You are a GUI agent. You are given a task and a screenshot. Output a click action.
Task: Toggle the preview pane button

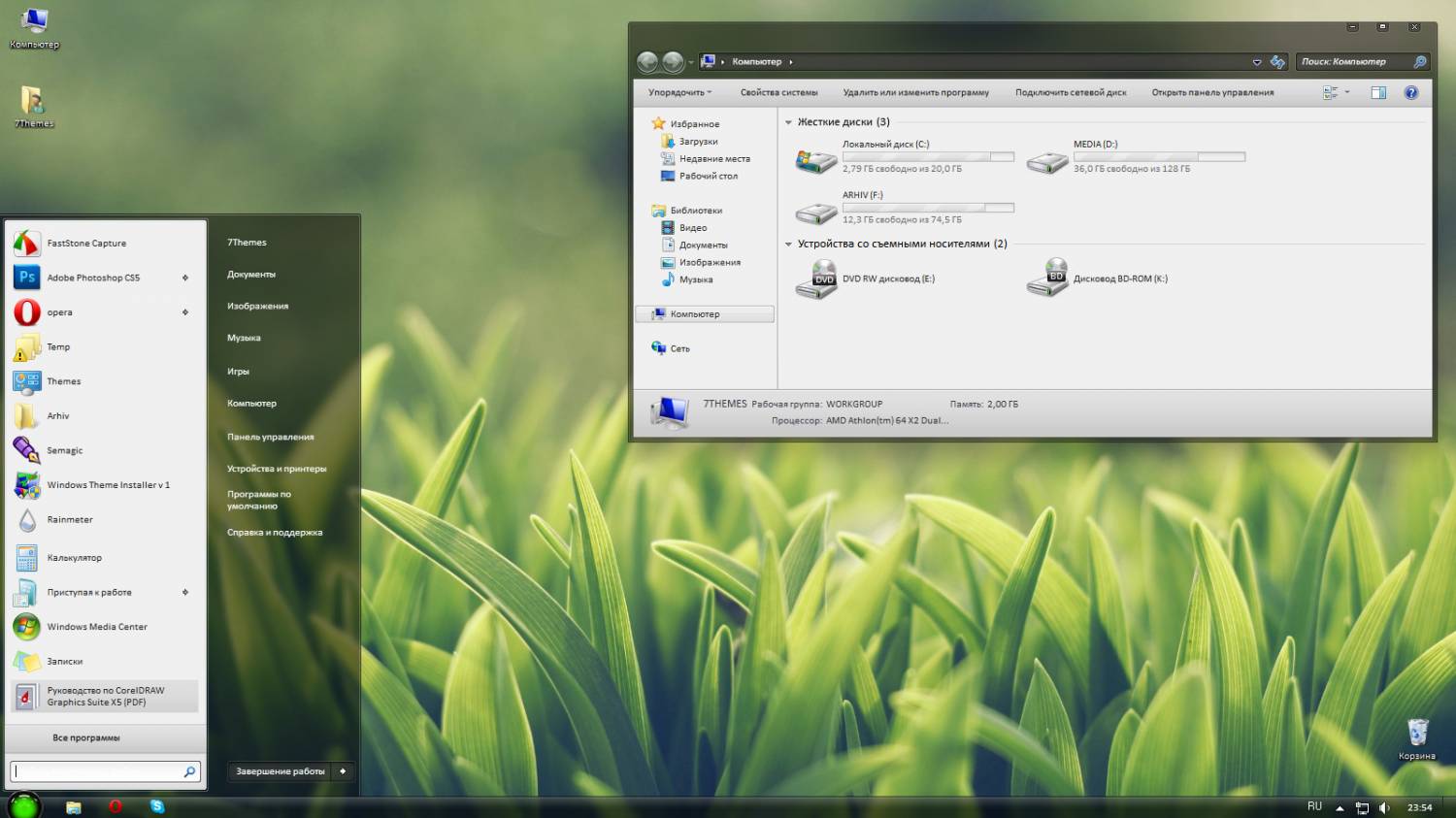pos(1378,93)
